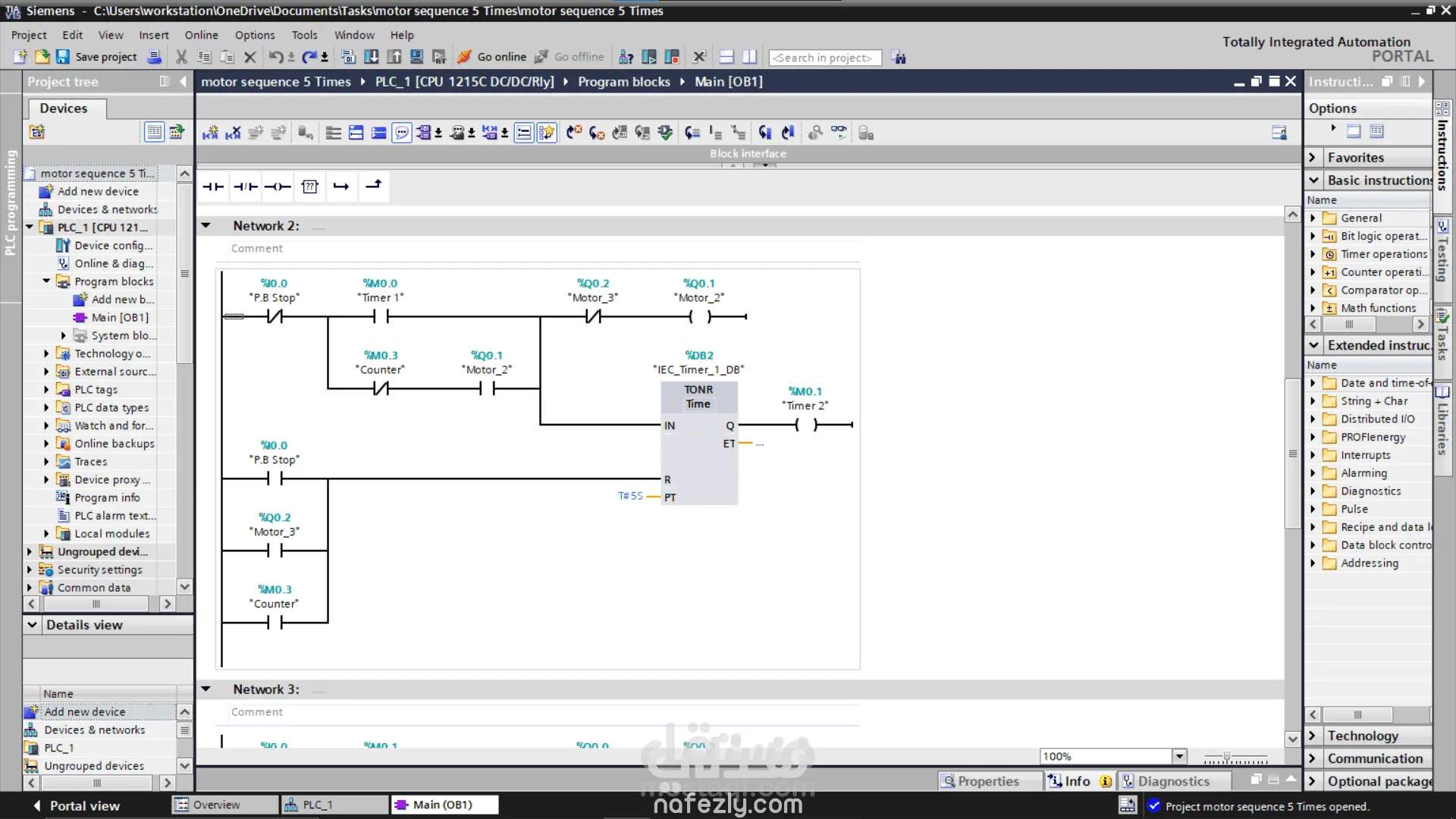1456x819 pixels.
Task: Collapse Network 3
Action: (x=206, y=689)
